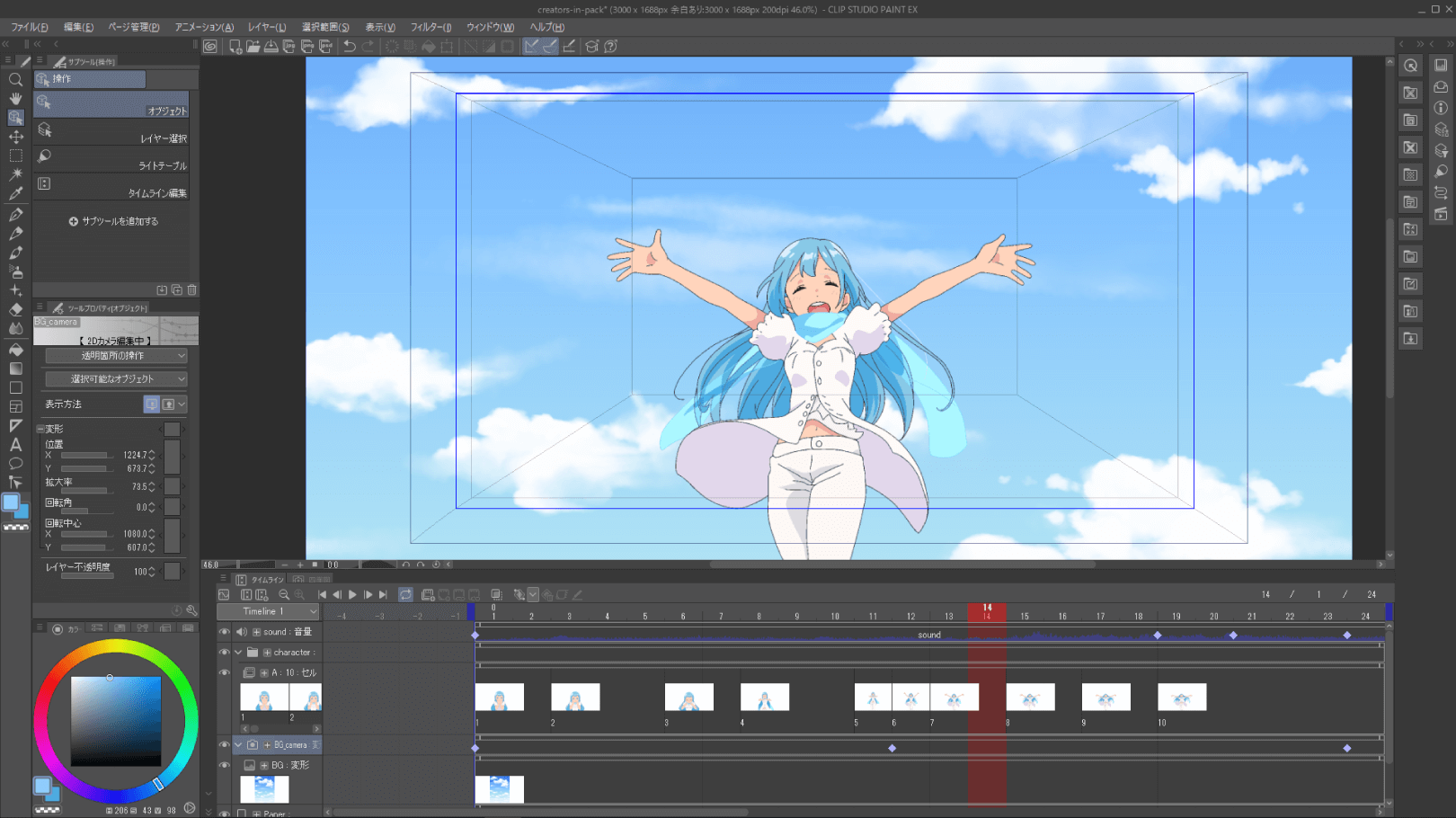1456x818 pixels.
Task: Click the new animation cel icon
Action: click(x=428, y=595)
